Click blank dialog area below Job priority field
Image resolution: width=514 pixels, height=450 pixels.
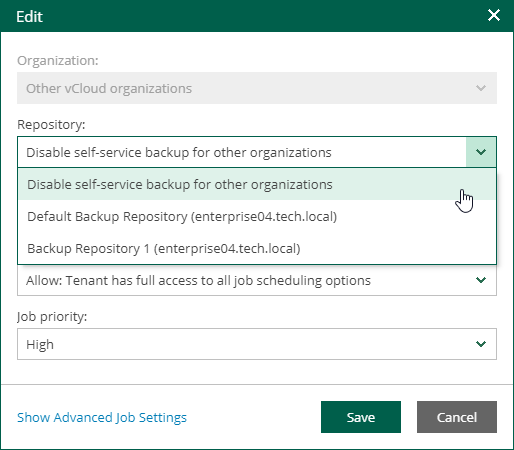point(257,372)
